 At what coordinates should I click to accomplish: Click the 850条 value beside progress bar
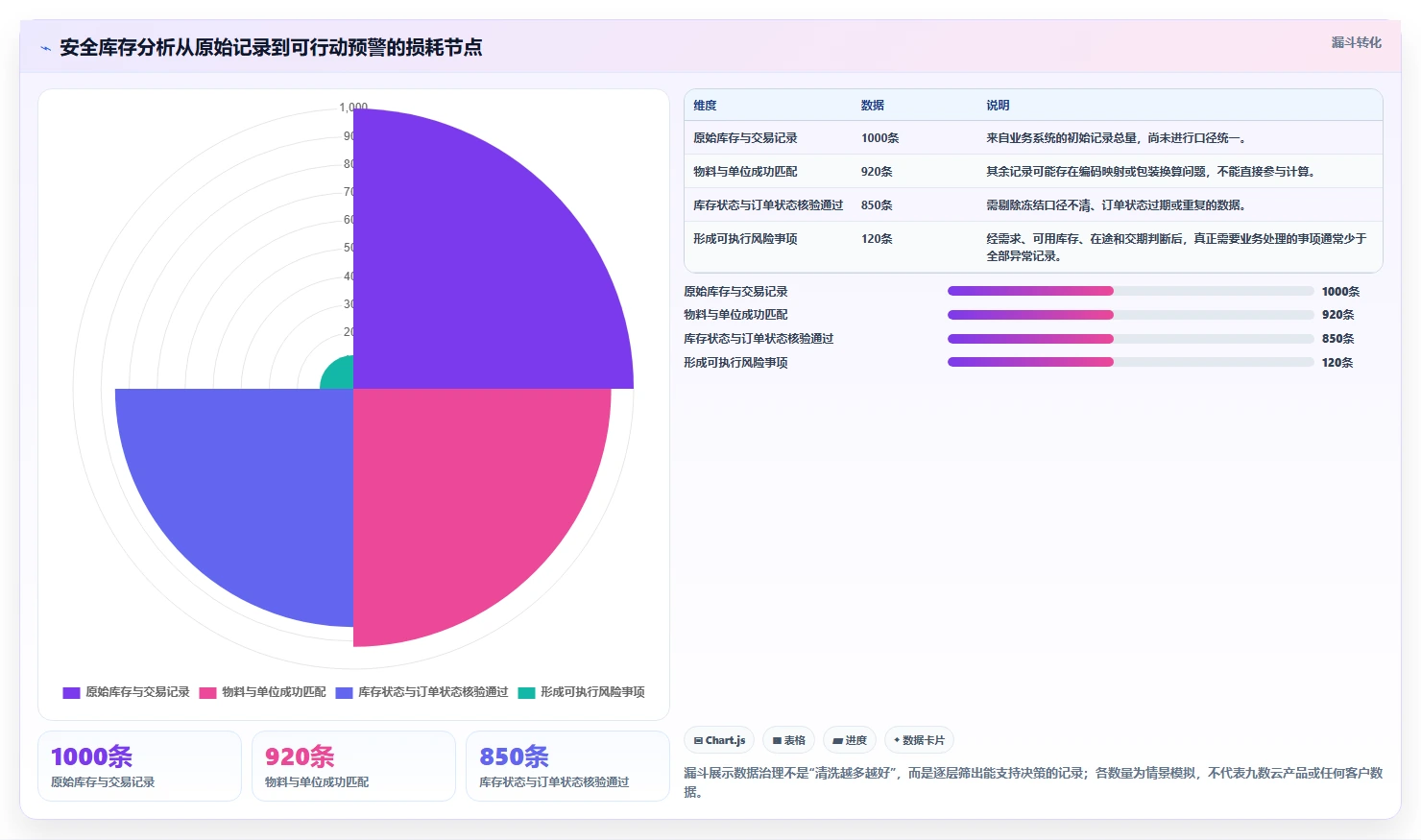1337,339
